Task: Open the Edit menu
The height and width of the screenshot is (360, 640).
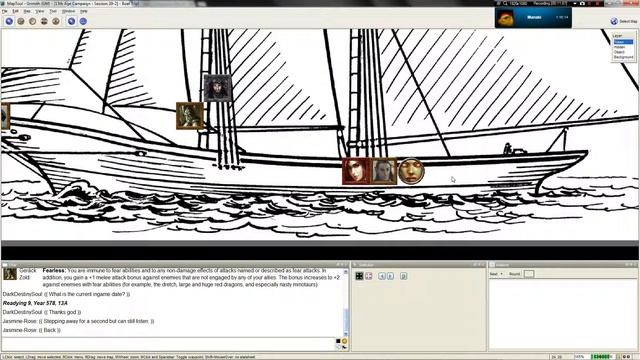Action: point(16,11)
